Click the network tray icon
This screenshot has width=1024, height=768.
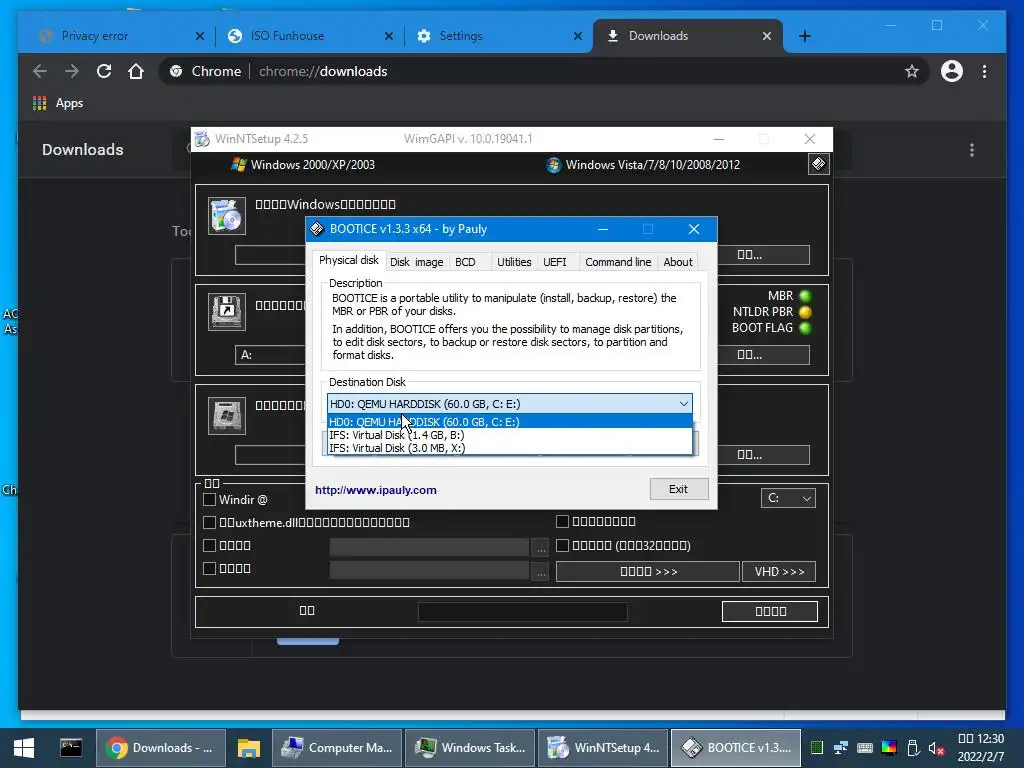pos(840,748)
